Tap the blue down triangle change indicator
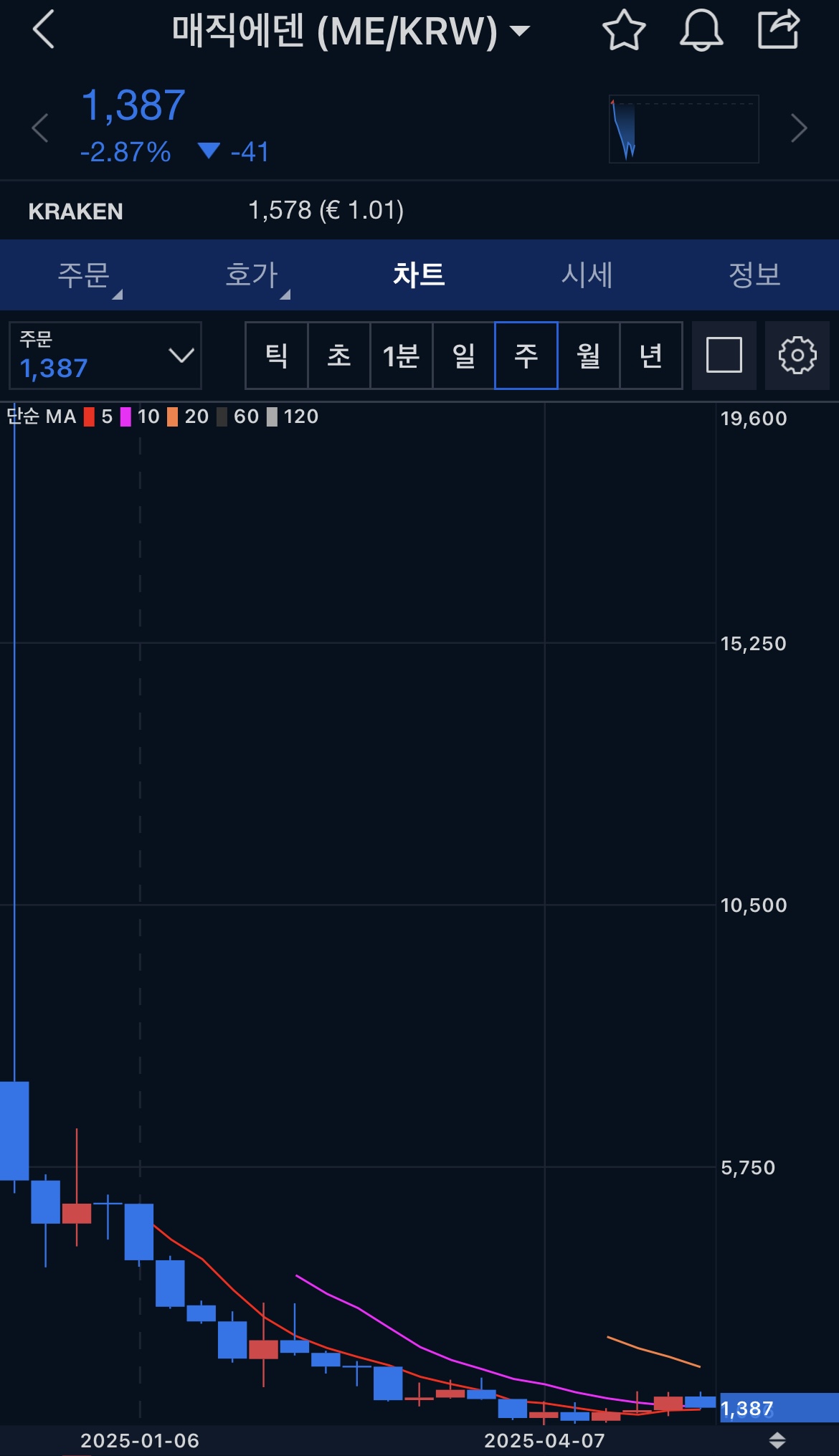The image size is (839, 1456). click(209, 151)
